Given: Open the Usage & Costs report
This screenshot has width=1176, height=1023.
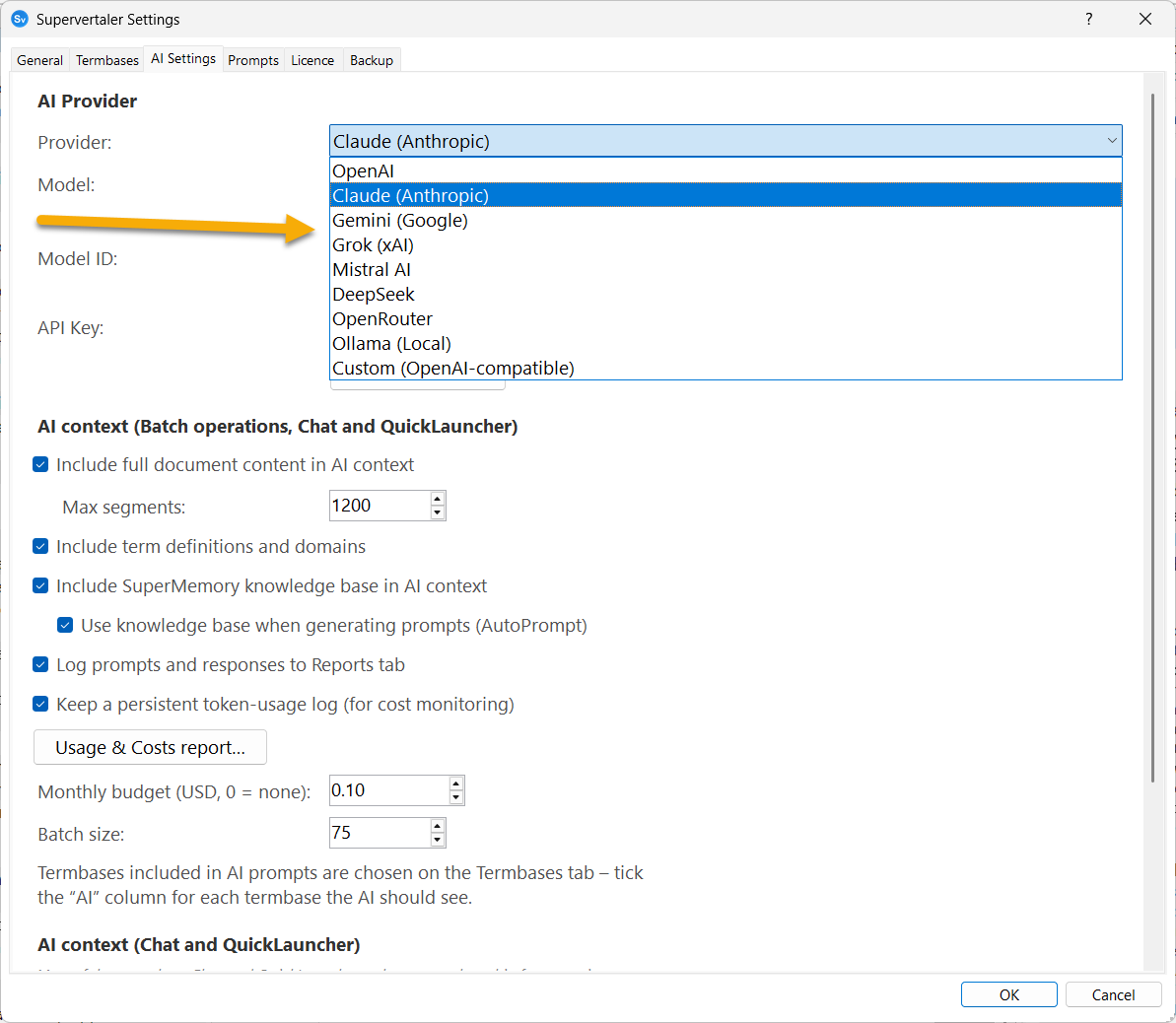Looking at the screenshot, I should click(150, 748).
